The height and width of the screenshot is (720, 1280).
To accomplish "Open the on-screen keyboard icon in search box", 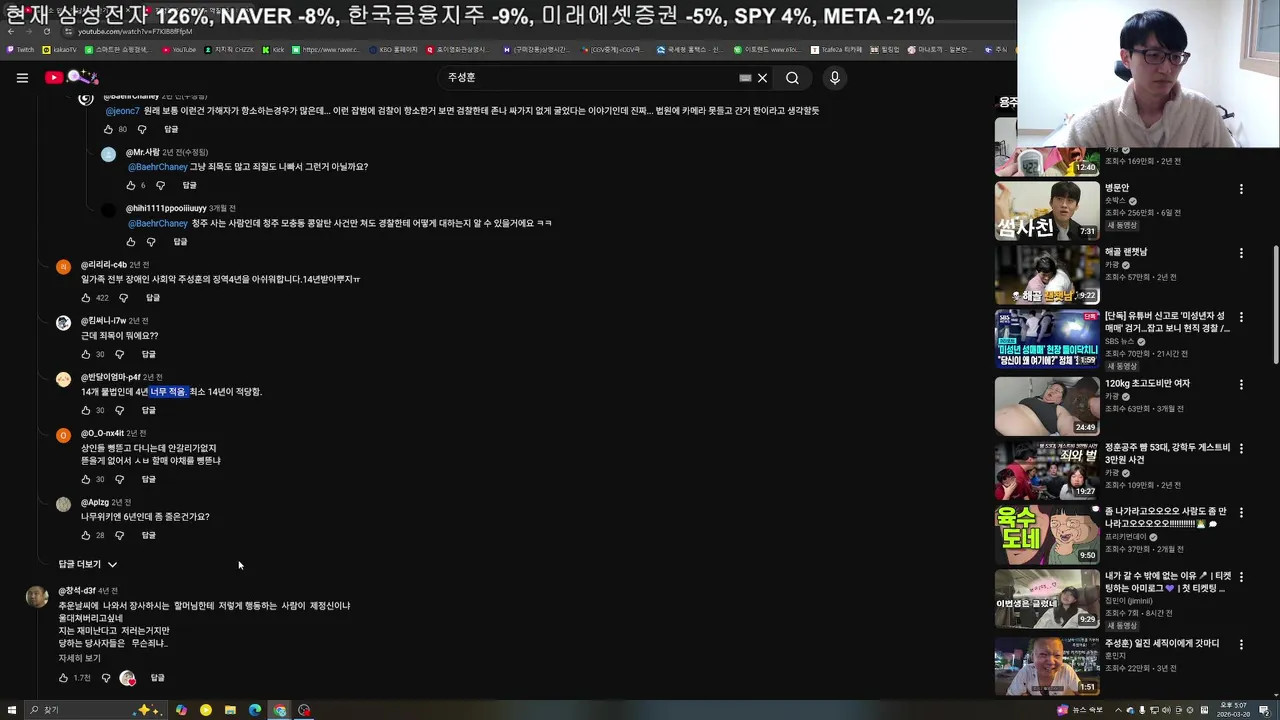I will click(745, 78).
